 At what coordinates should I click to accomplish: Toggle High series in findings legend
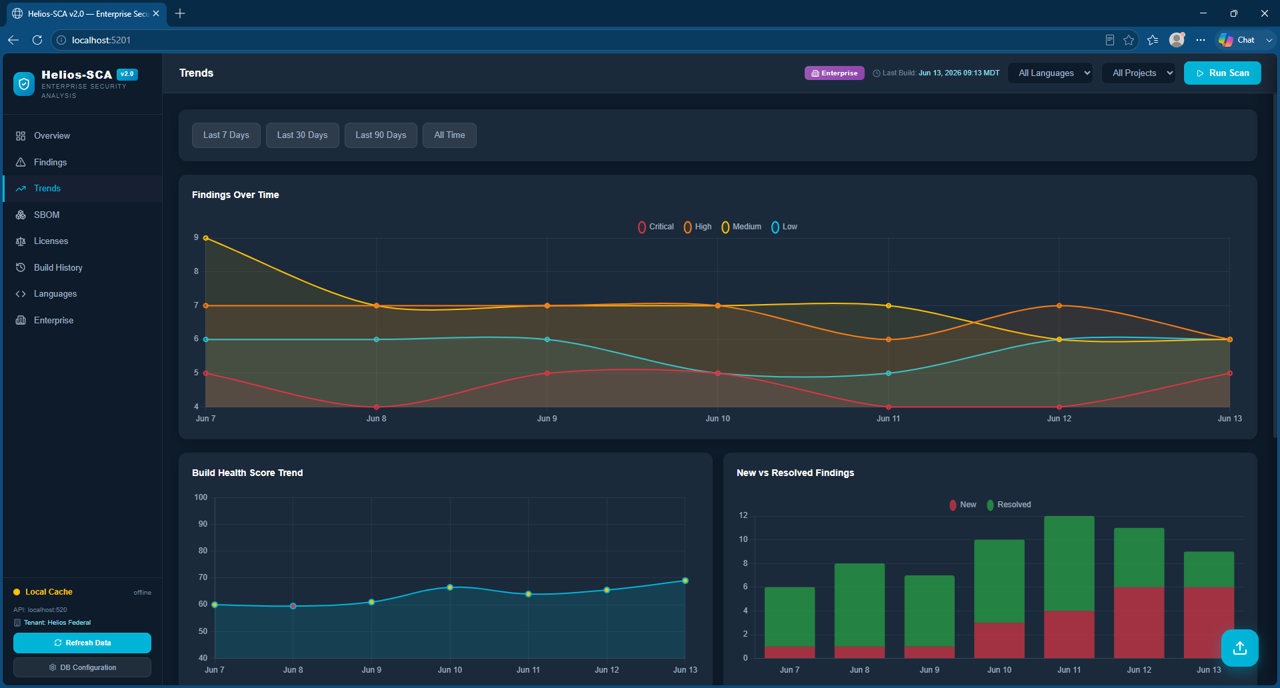click(698, 227)
